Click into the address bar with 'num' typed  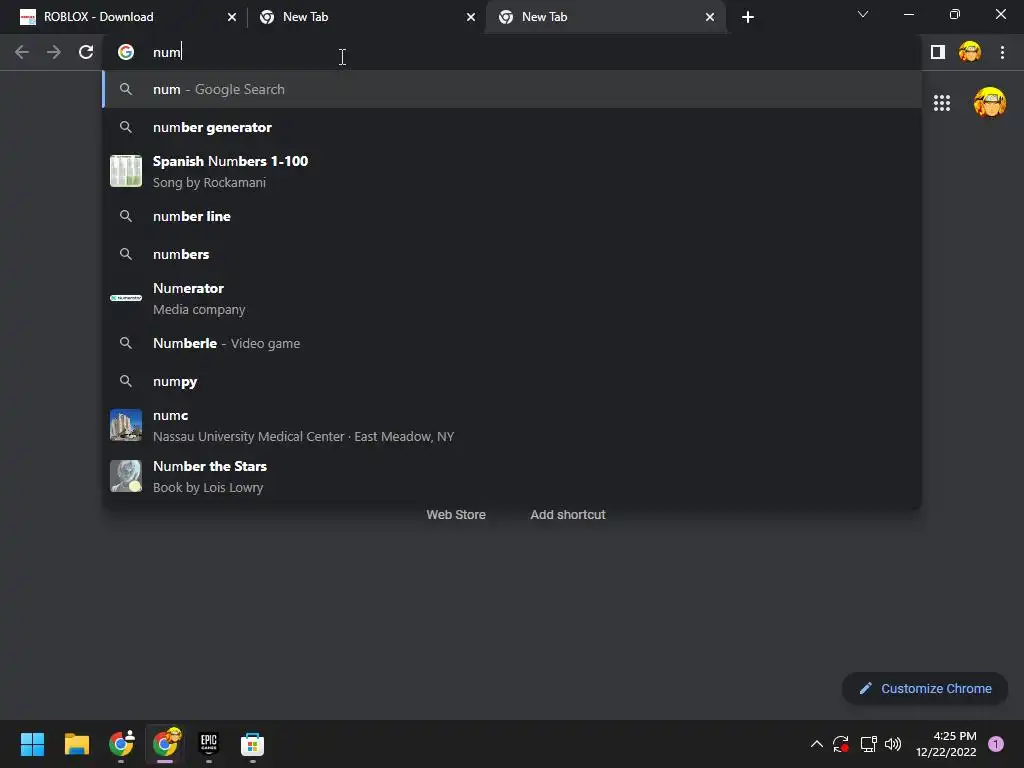[512, 52]
